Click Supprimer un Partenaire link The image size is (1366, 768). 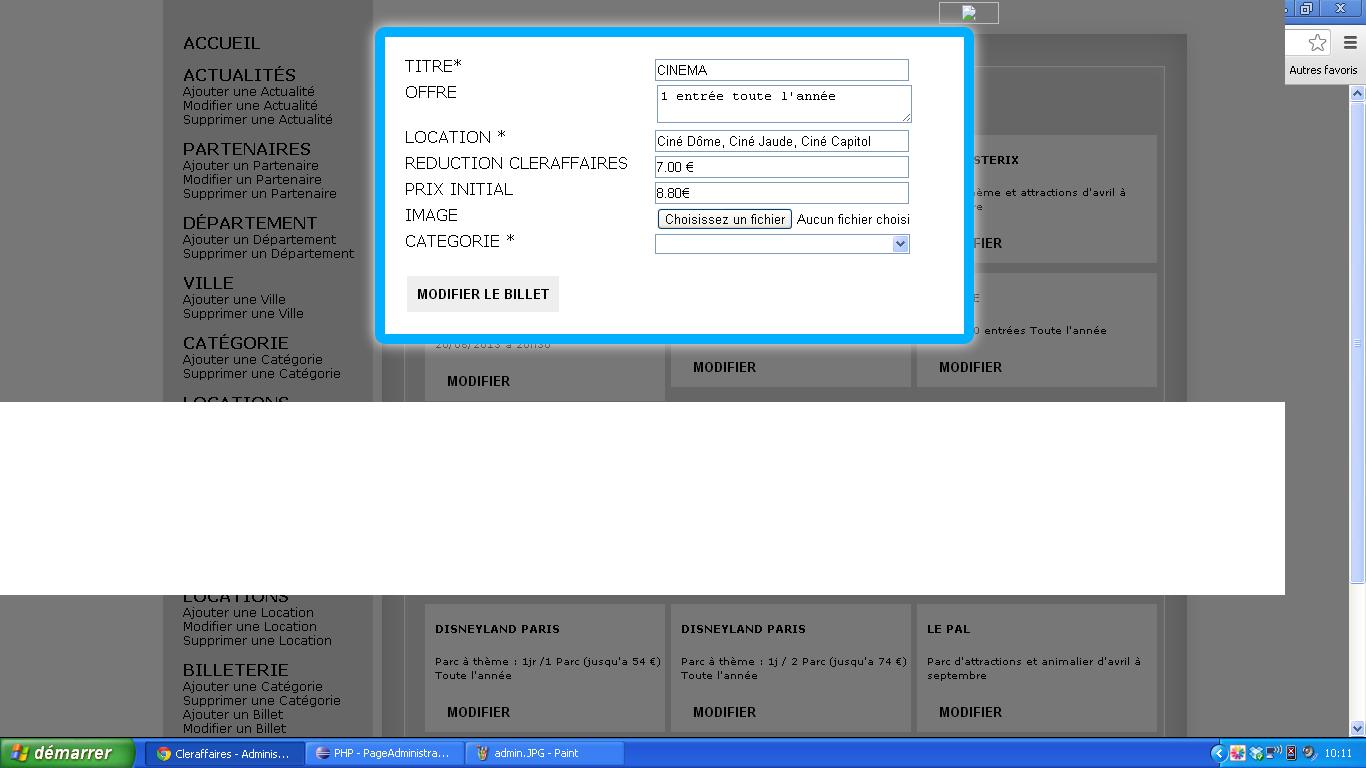(x=259, y=193)
